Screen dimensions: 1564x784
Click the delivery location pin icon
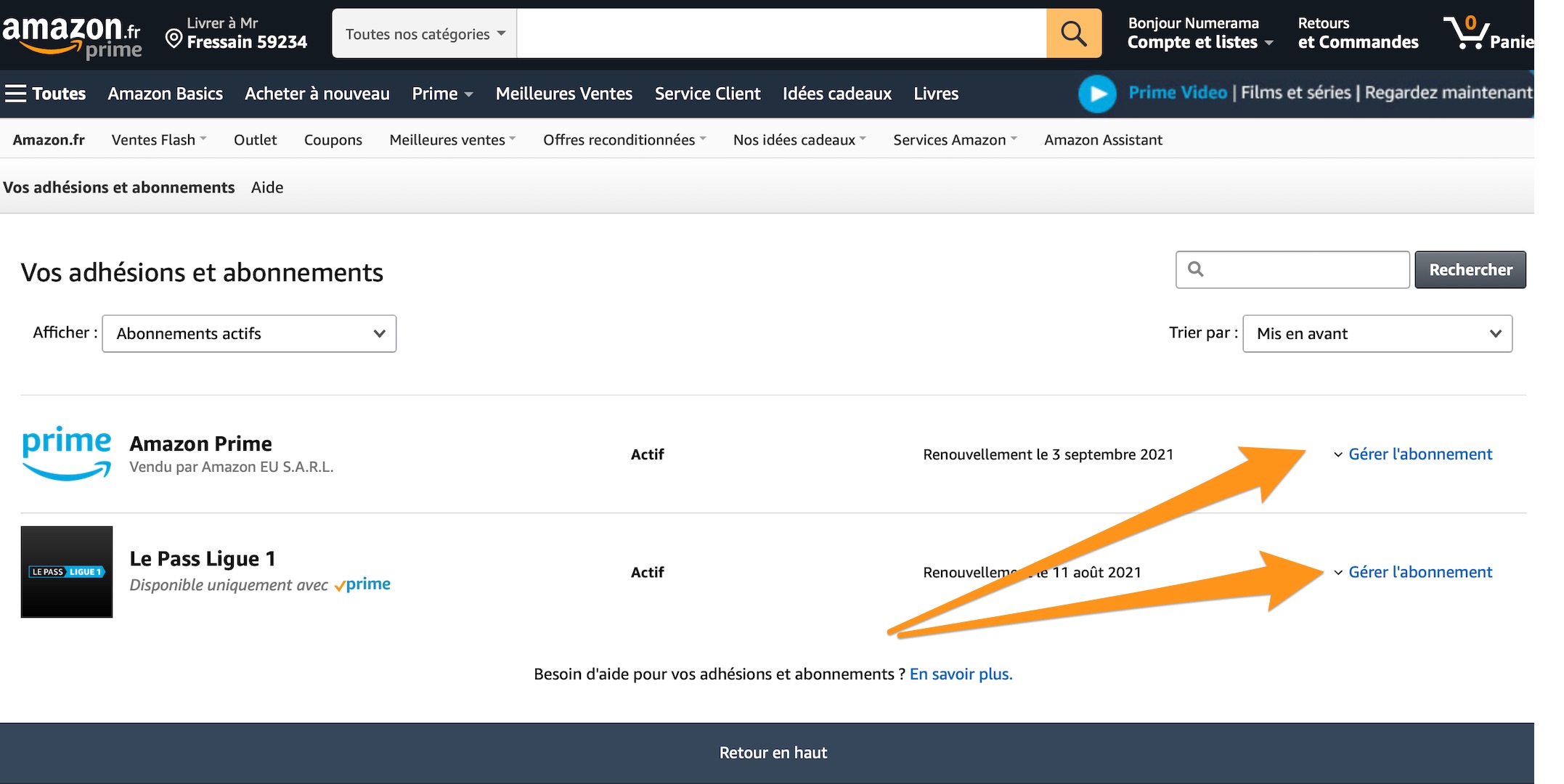point(174,38)
